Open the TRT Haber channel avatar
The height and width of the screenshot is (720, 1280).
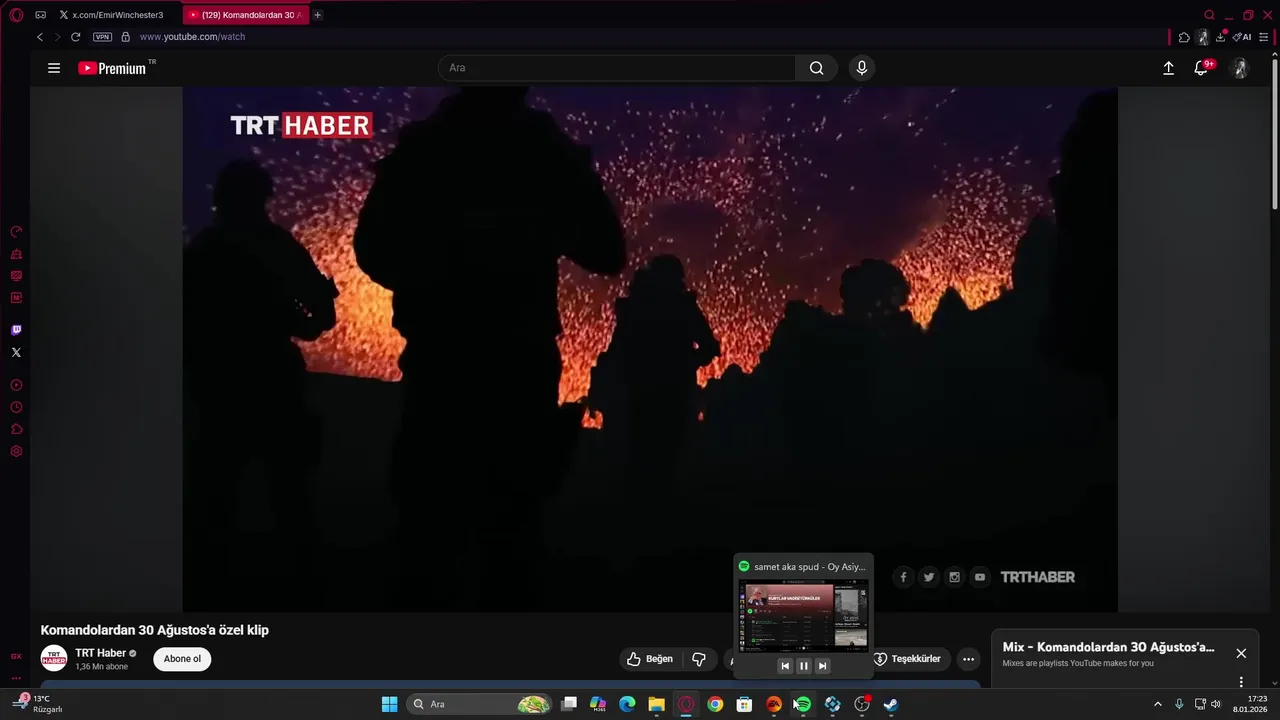(54, 658)
